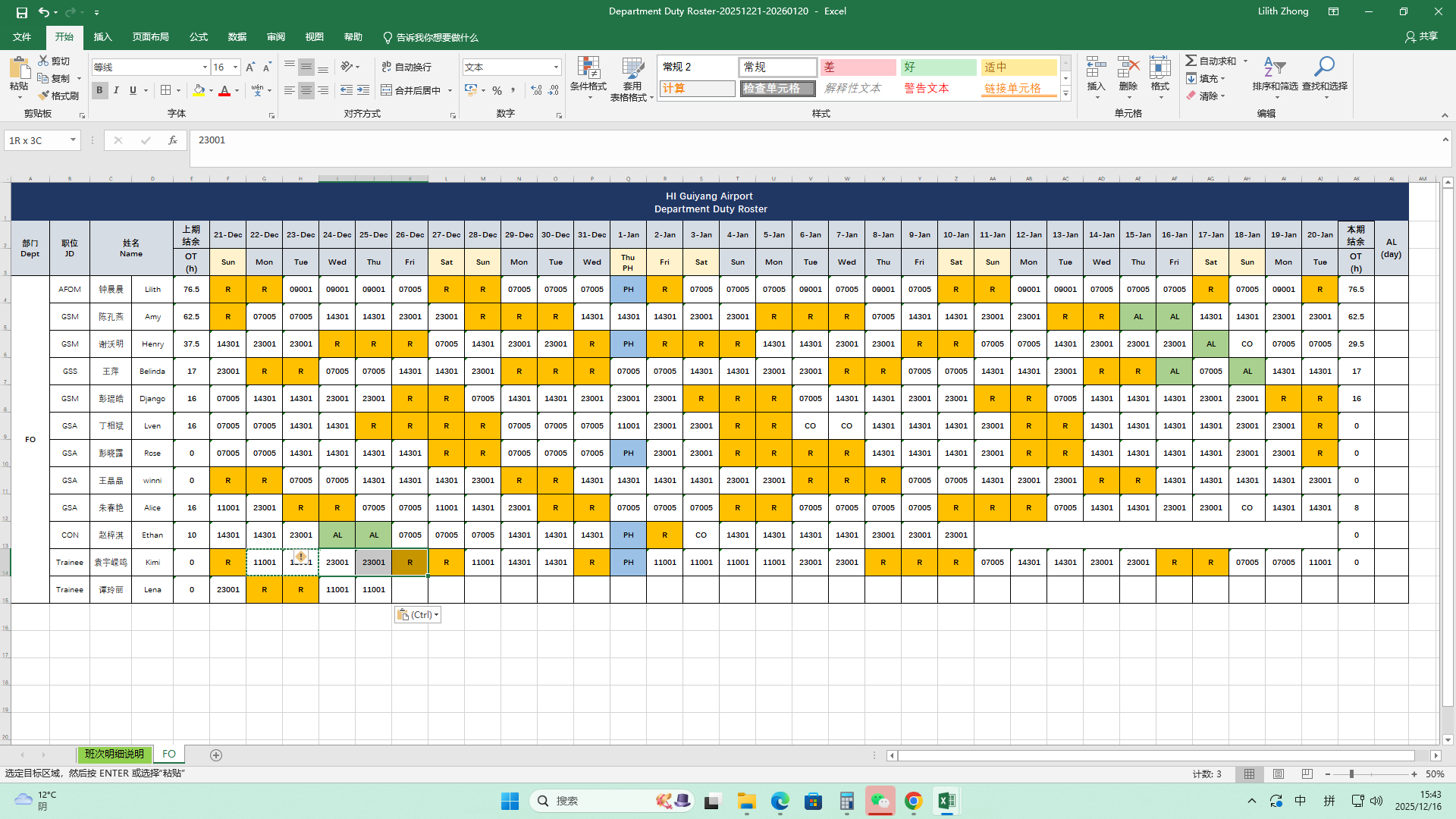
Task: Click the AutoSum sigma icon
Action: 1191,61
